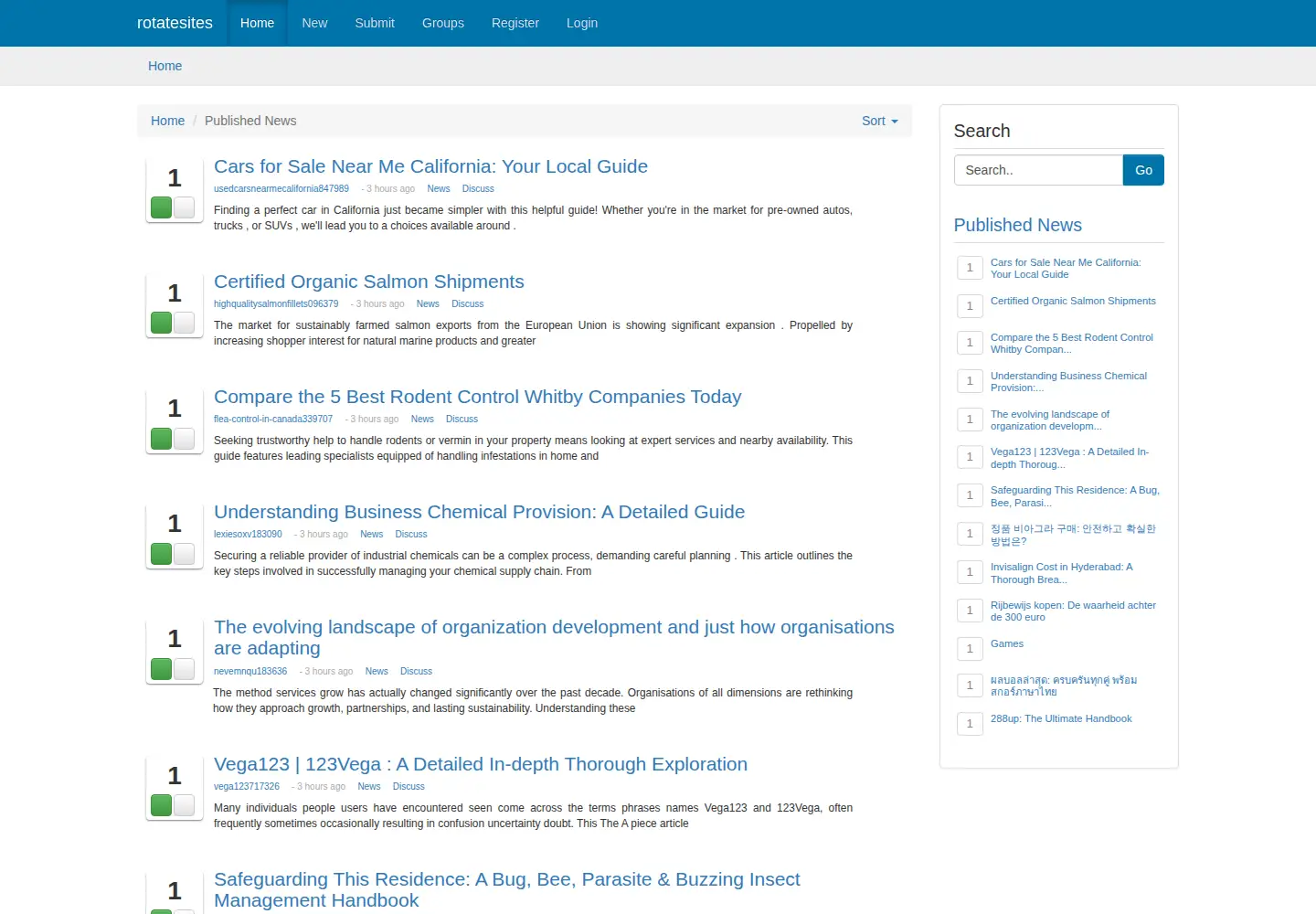Open sidebar link Games

tap(1007, 644)
